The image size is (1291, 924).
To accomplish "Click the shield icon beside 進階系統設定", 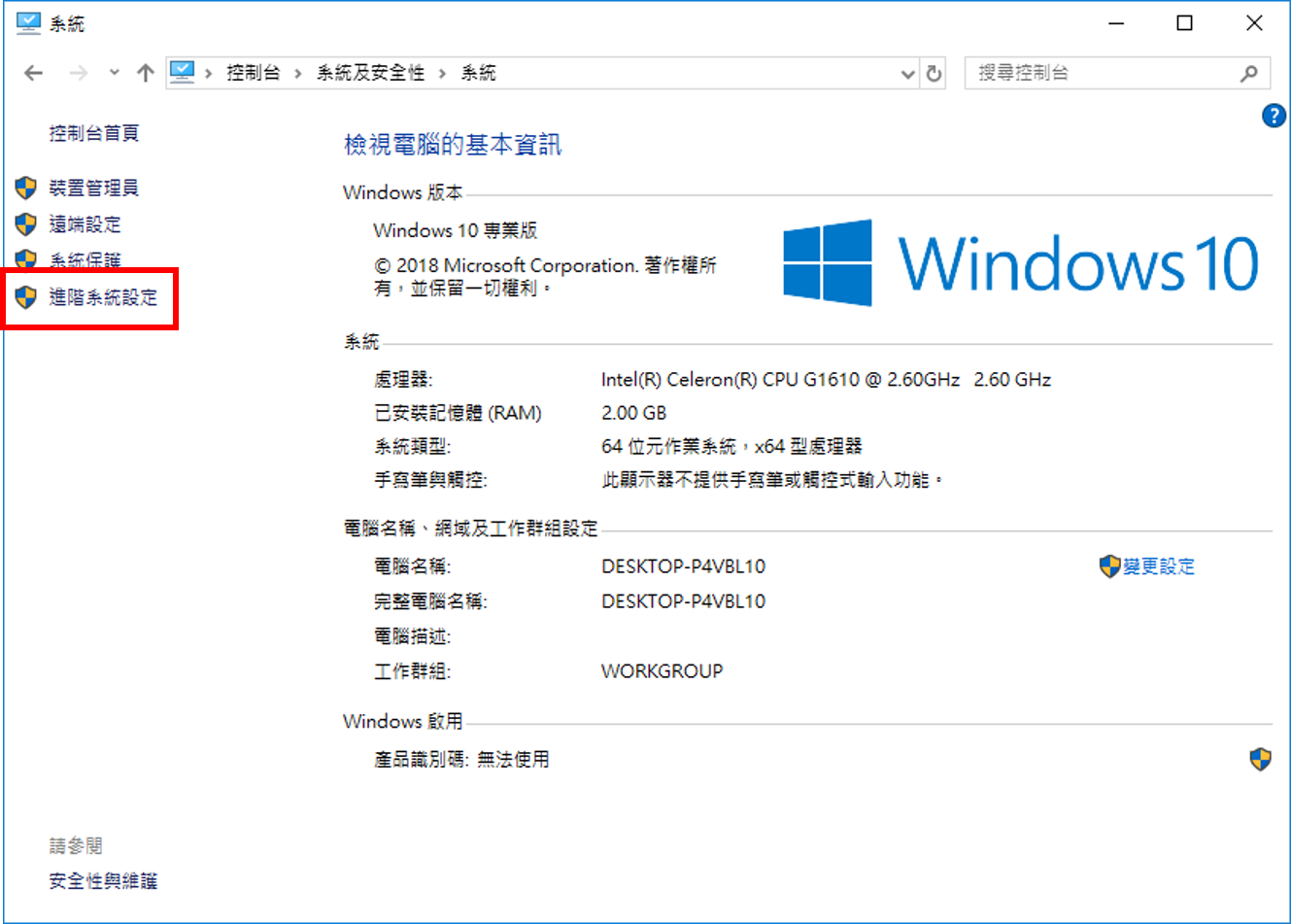I will point(26,297).
